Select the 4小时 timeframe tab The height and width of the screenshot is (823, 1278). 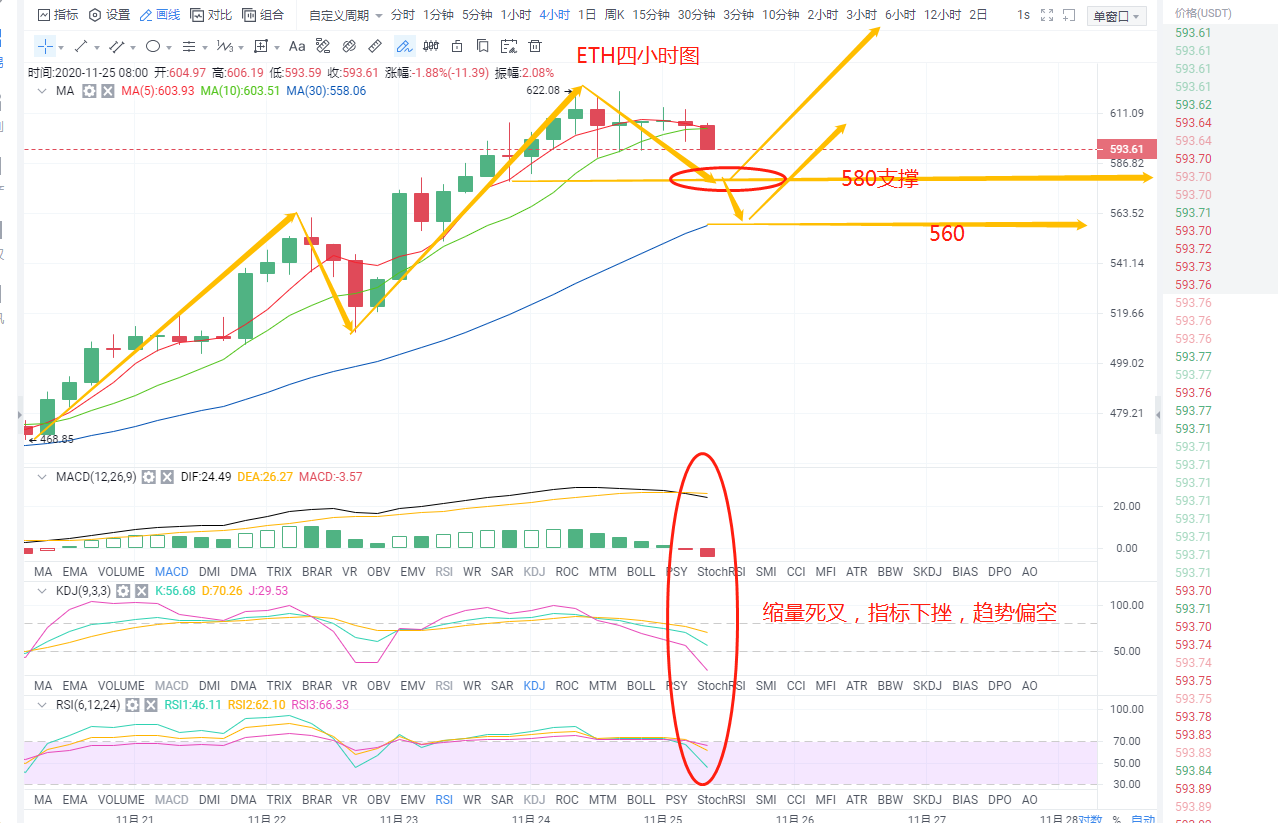(555, 15)
